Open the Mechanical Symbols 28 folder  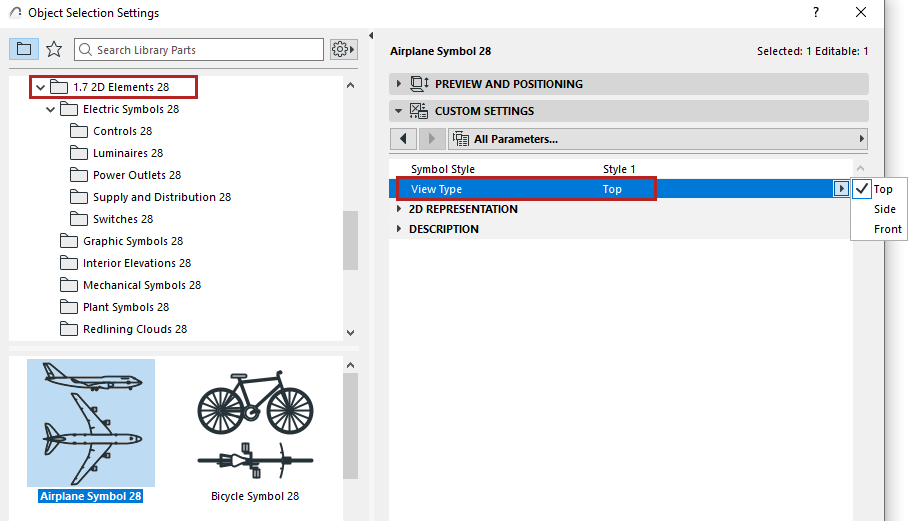pyautogui.click(x=141, y=285)
